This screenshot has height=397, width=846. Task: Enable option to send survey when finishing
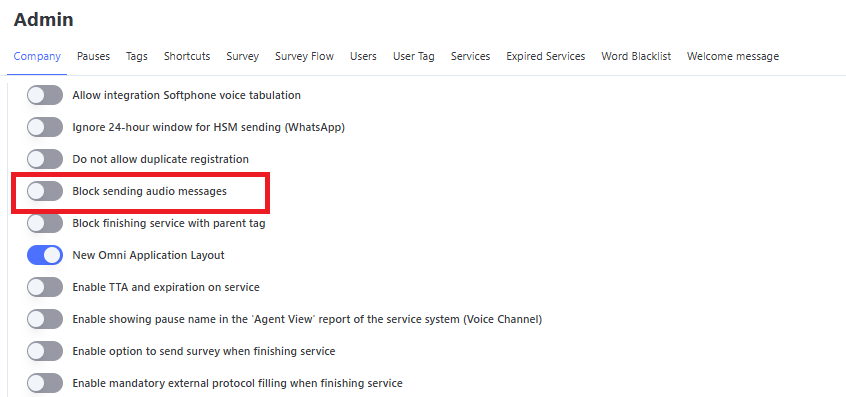click(45, 351)
